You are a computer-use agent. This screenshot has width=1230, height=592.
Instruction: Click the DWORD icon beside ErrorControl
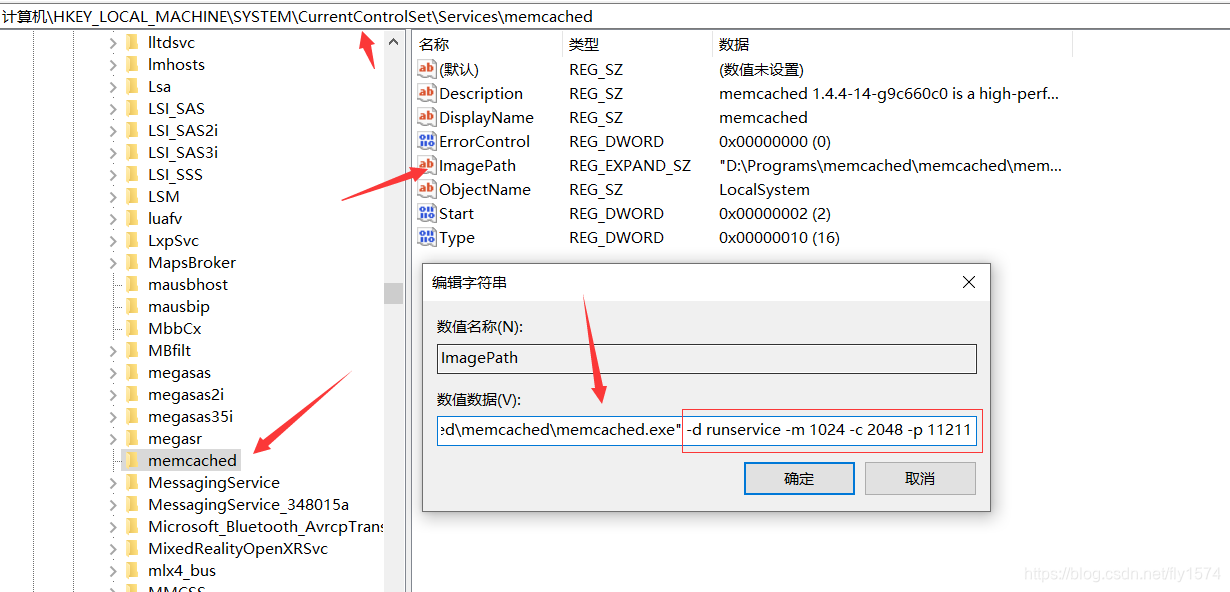pyautogui.click(x=427, y=141)
